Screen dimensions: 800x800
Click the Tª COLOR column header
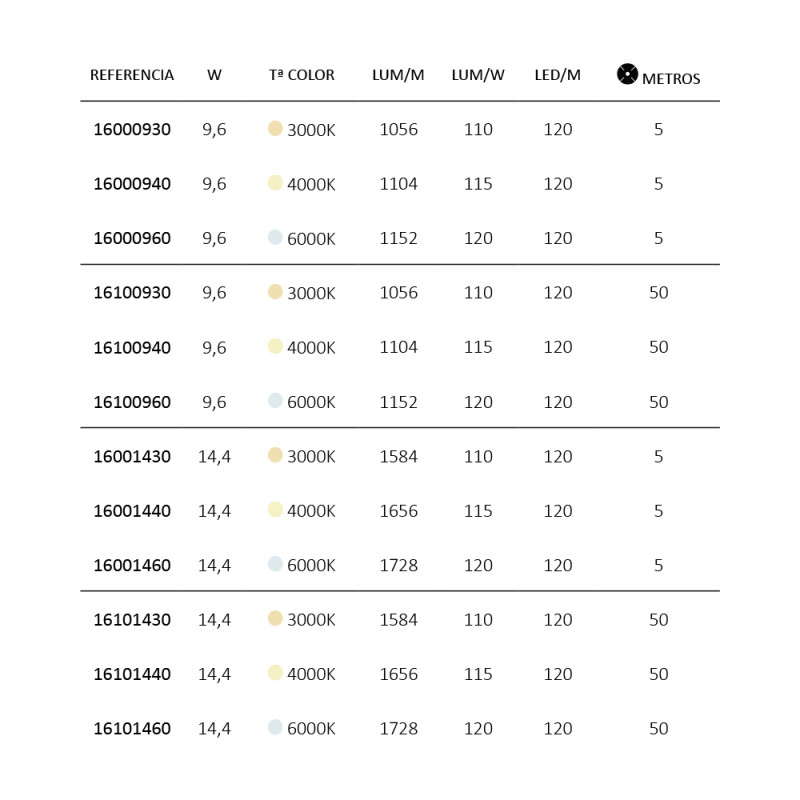302,75
